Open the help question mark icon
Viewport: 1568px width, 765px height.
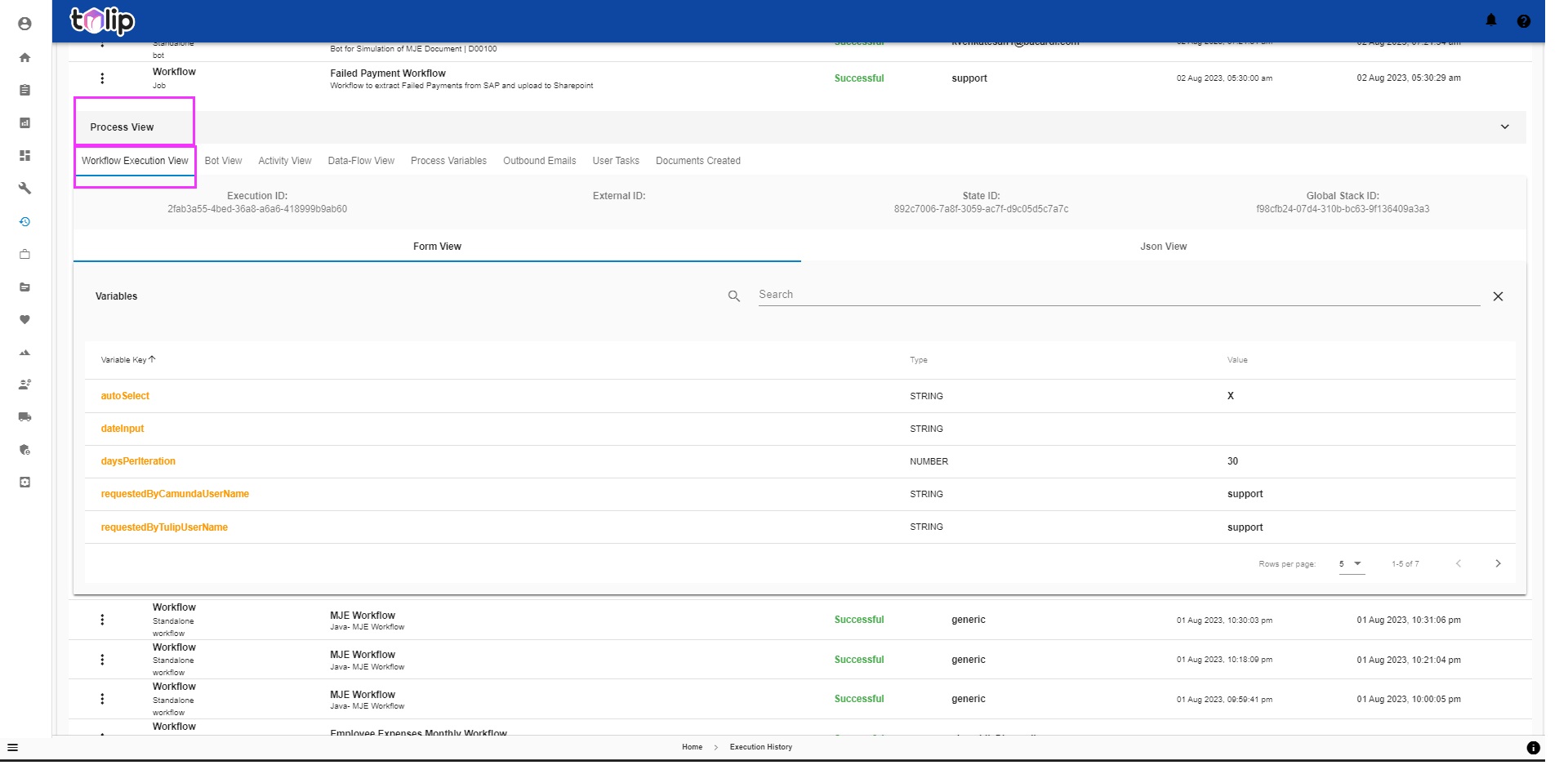coord(1523,21)
